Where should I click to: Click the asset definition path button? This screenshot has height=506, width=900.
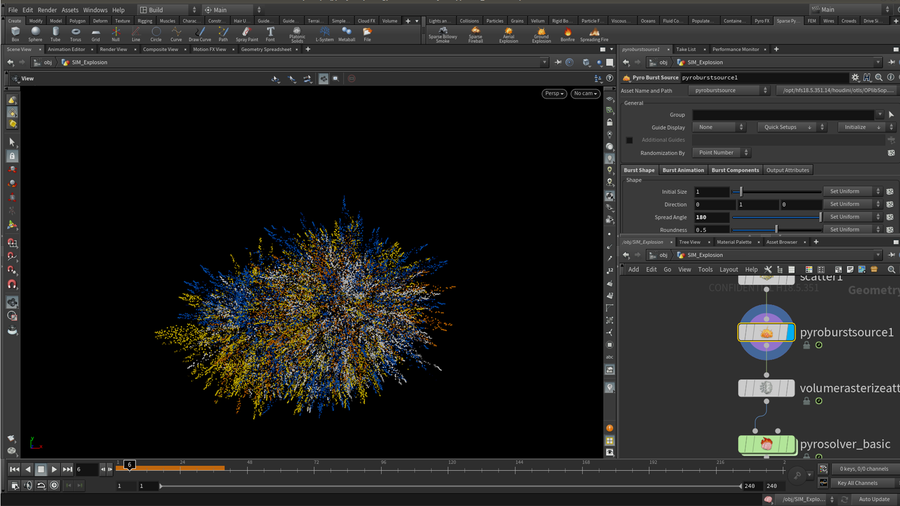coord(835,91)
